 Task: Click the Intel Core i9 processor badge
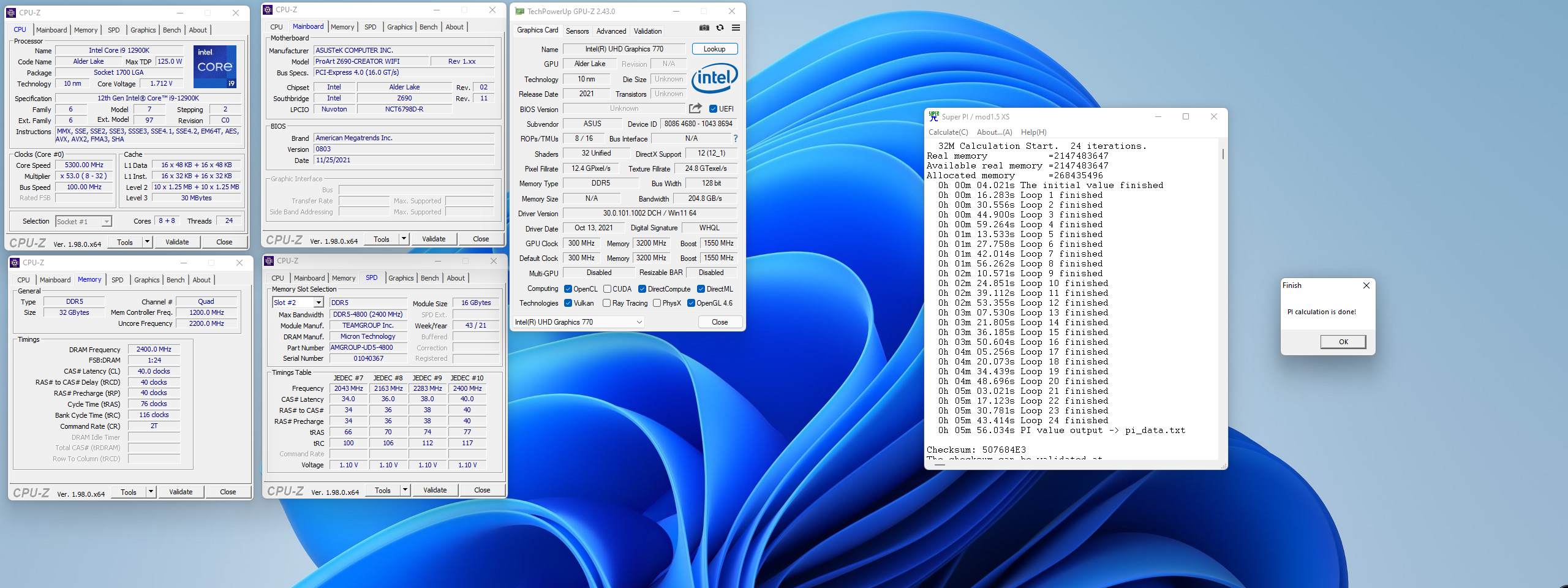pos(215,66)
